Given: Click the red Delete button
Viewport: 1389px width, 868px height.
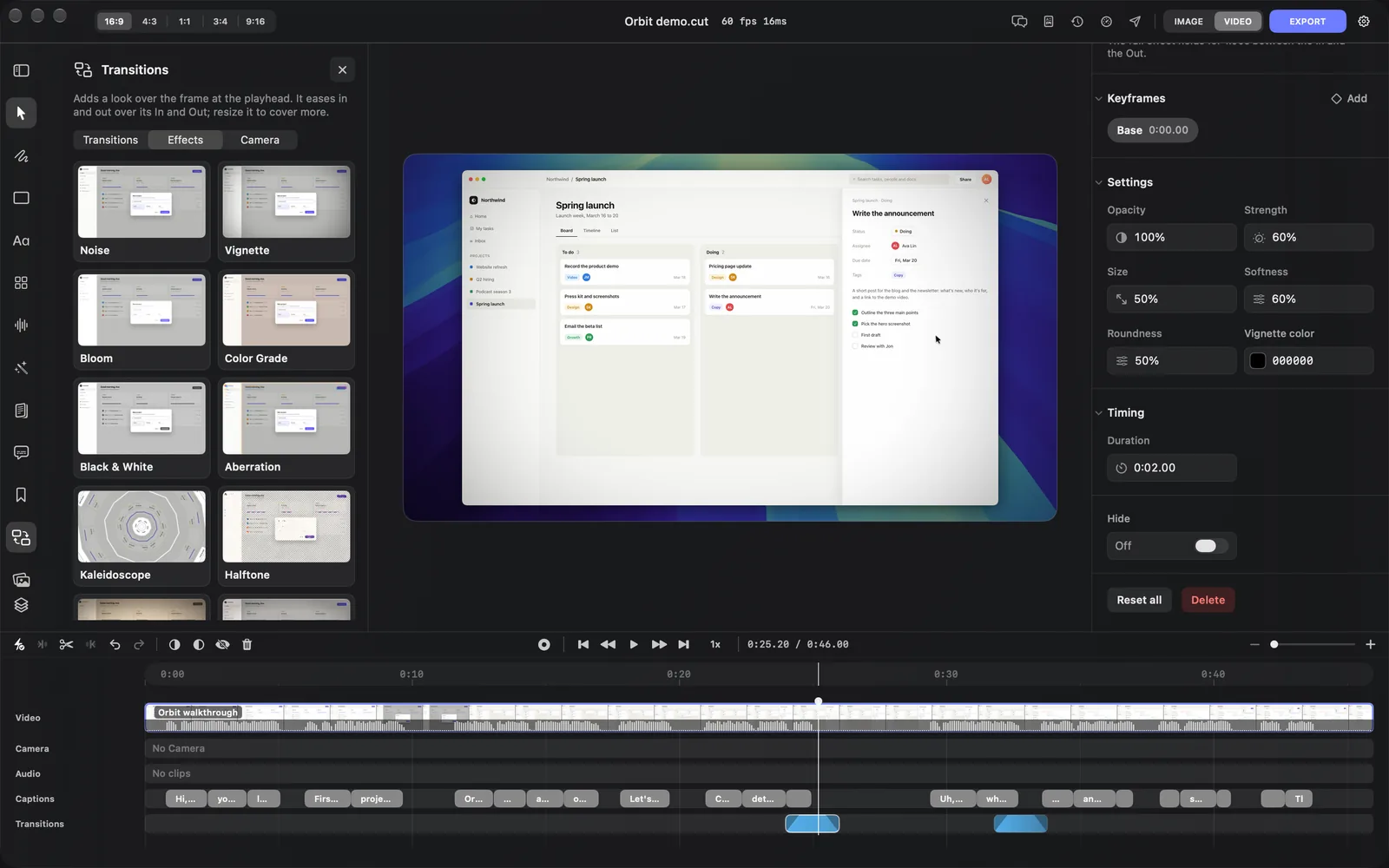Looking at the screenshot, I should [1208, 600].
